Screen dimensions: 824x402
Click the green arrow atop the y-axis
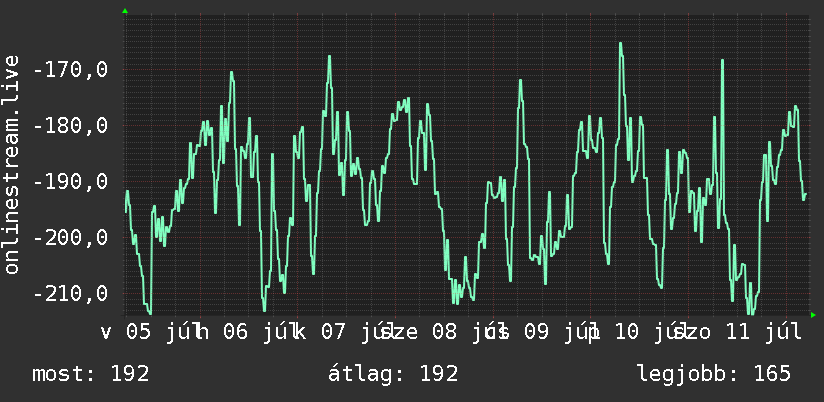pyautogui.click(x=125, y=11)
